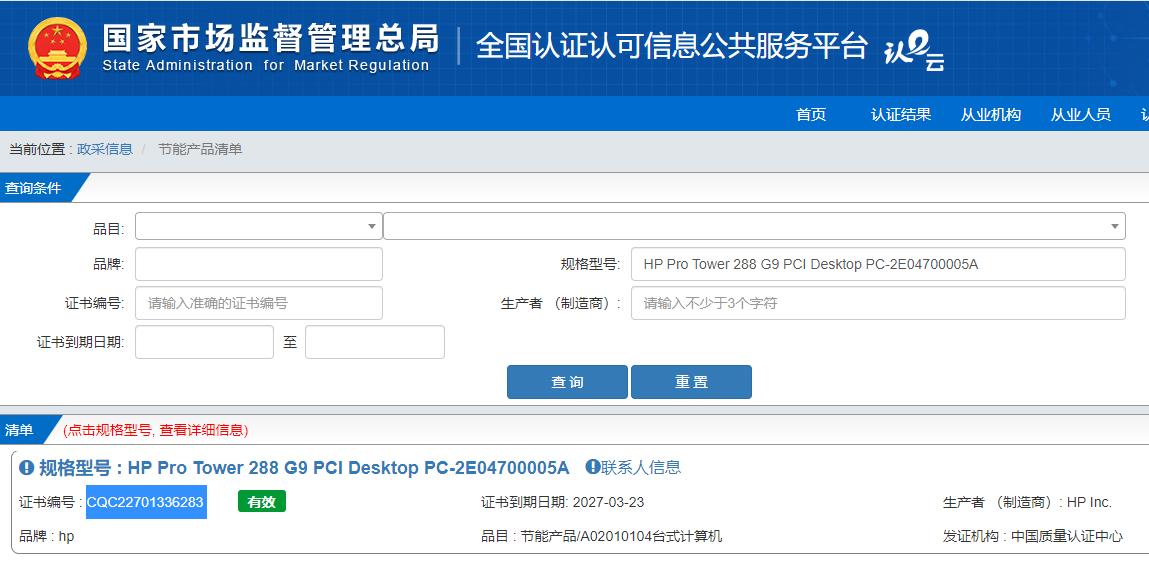Click 节能产品清单 breadcrumb text
This screenshot has height=574, width=1149.
click(x=200, y=150)
